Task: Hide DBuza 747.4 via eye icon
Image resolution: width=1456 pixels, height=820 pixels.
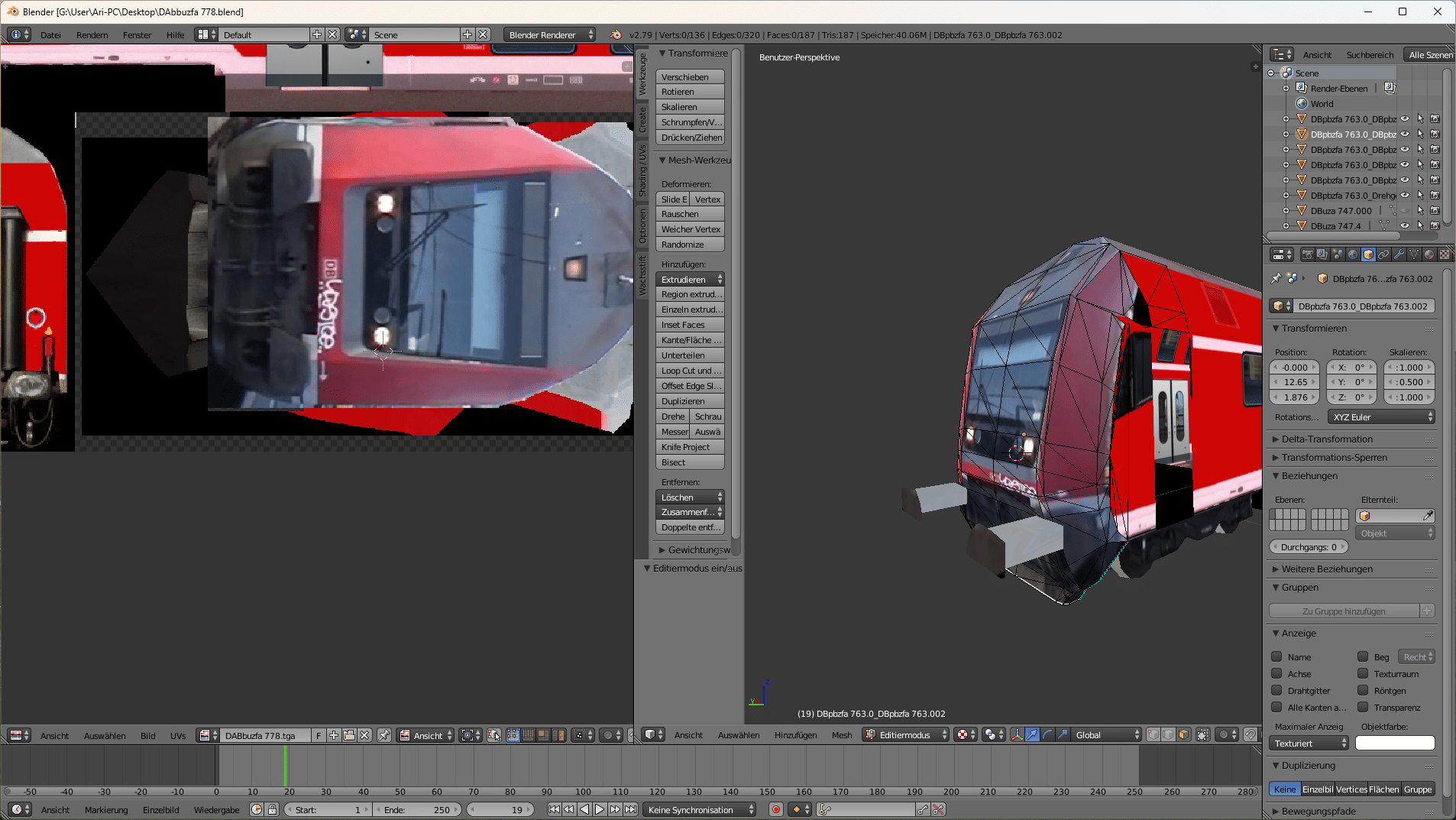Action: tap(1404, 226)
